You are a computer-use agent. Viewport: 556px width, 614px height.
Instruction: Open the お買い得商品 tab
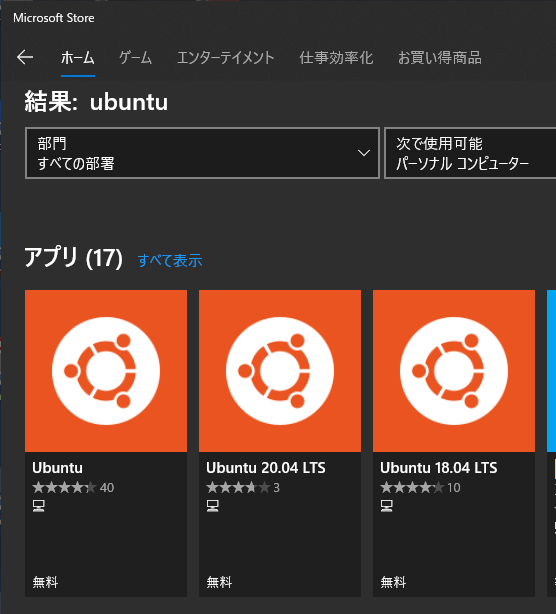[440, 58]
